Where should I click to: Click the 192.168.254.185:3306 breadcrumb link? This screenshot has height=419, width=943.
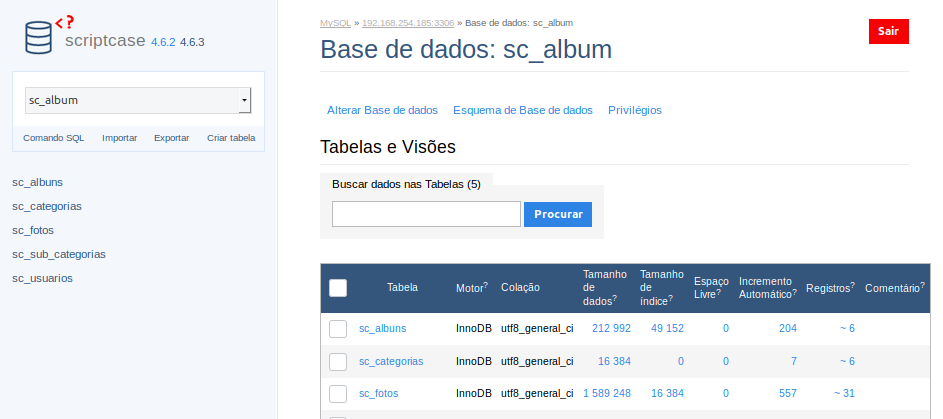pos(408,23)
